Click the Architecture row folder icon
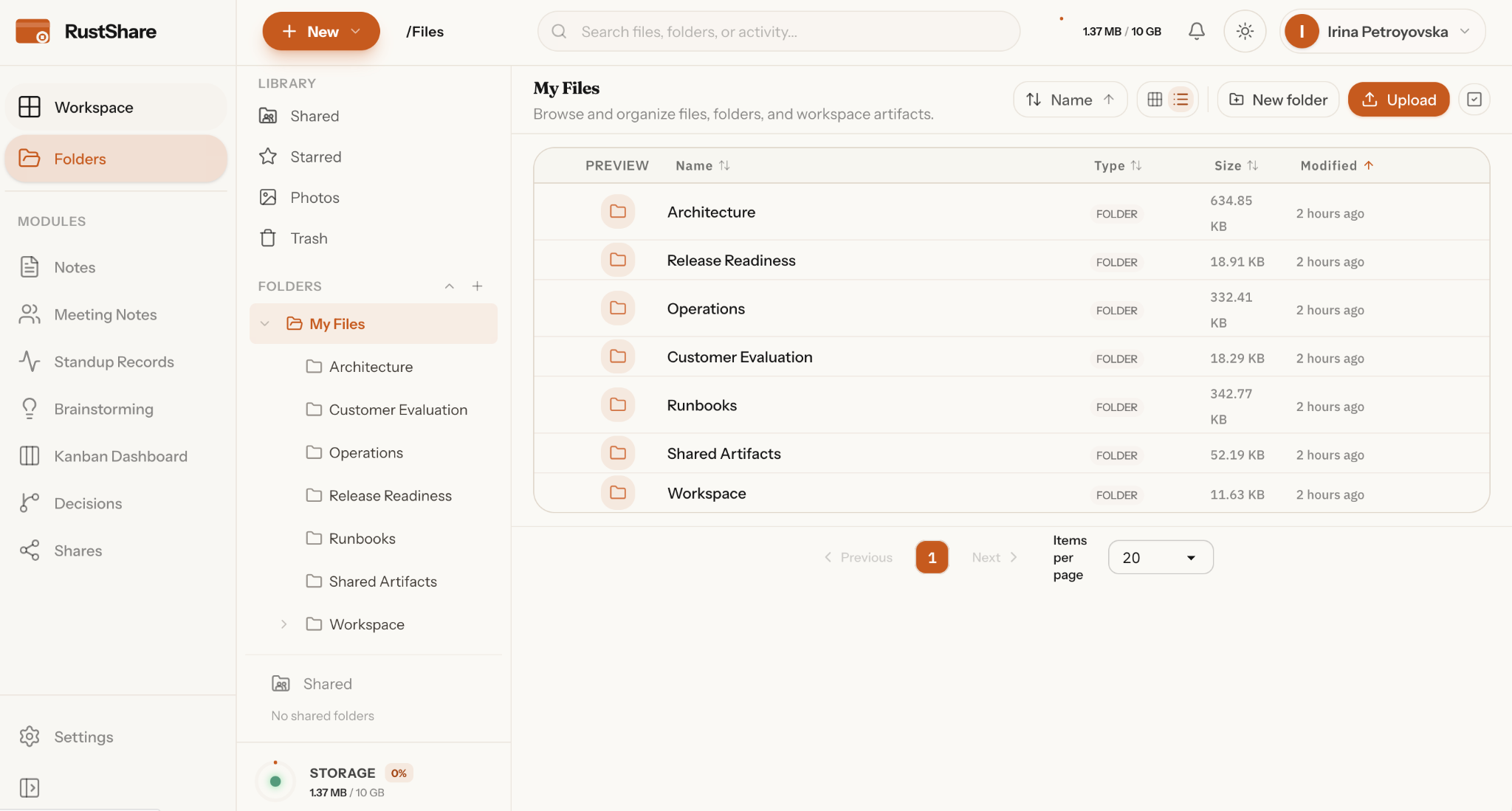Viewport: 1512px width, 811px height. [618, 212]
